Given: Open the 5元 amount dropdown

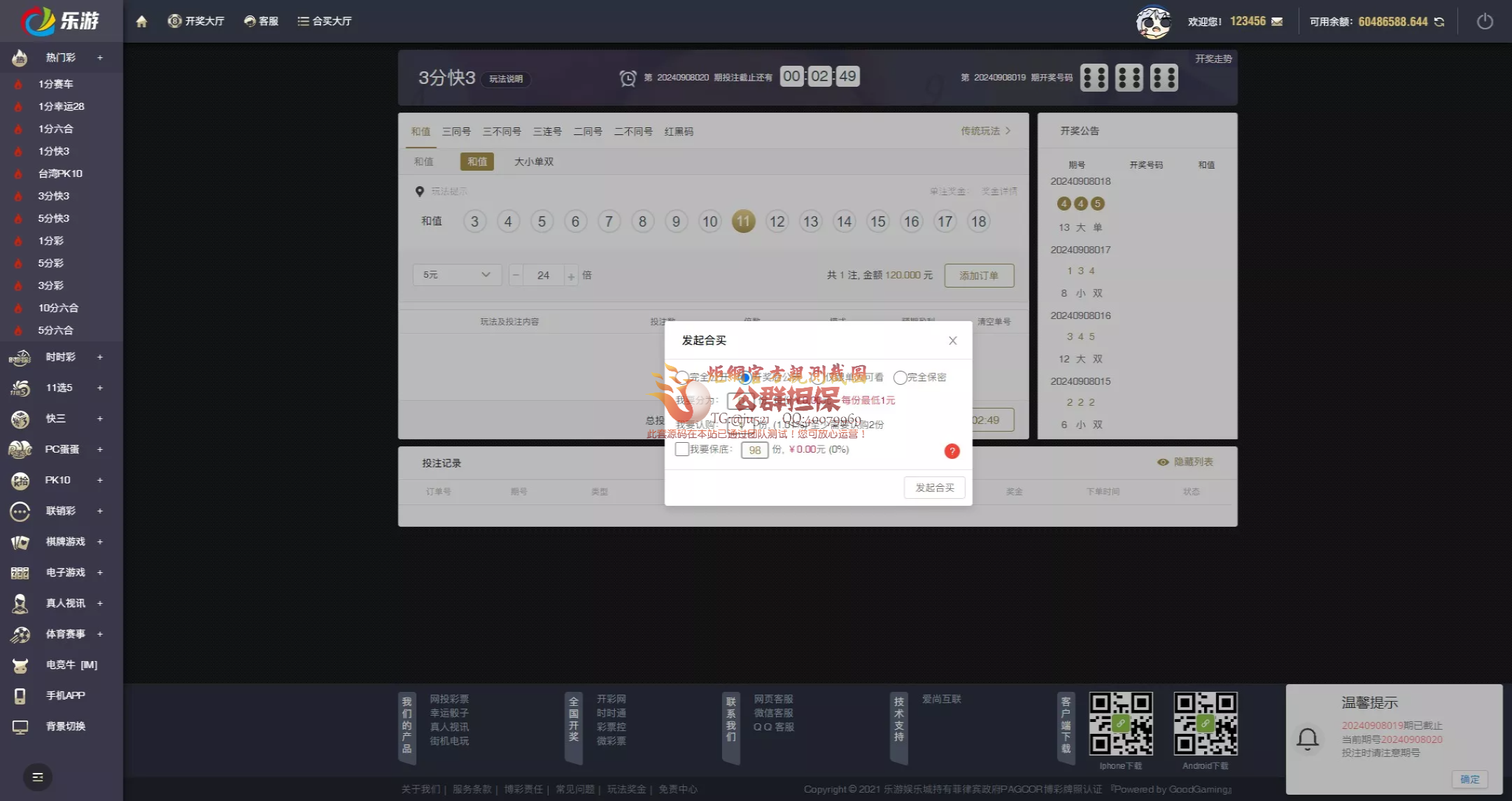Looking at the screenshot, I should pos(456,275).
